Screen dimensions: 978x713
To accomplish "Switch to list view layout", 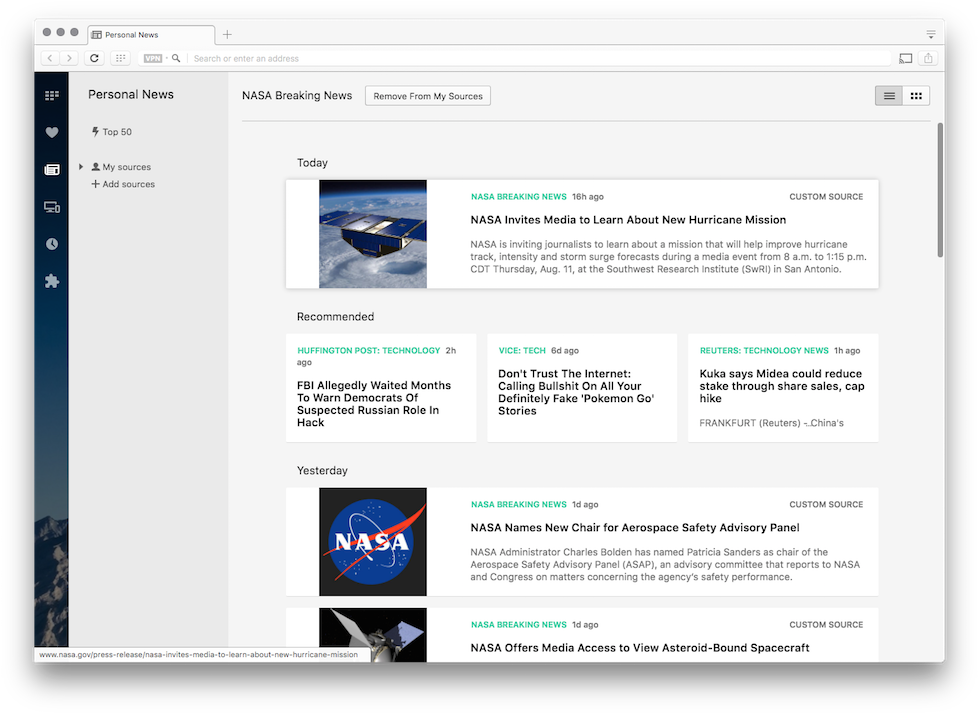I will [888, 96].
